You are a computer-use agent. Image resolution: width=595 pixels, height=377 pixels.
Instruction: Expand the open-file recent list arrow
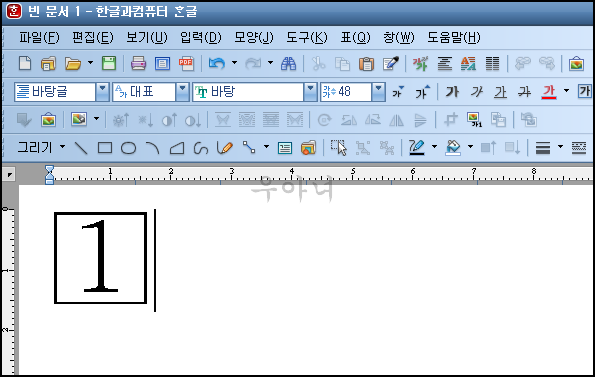(90, 63)
